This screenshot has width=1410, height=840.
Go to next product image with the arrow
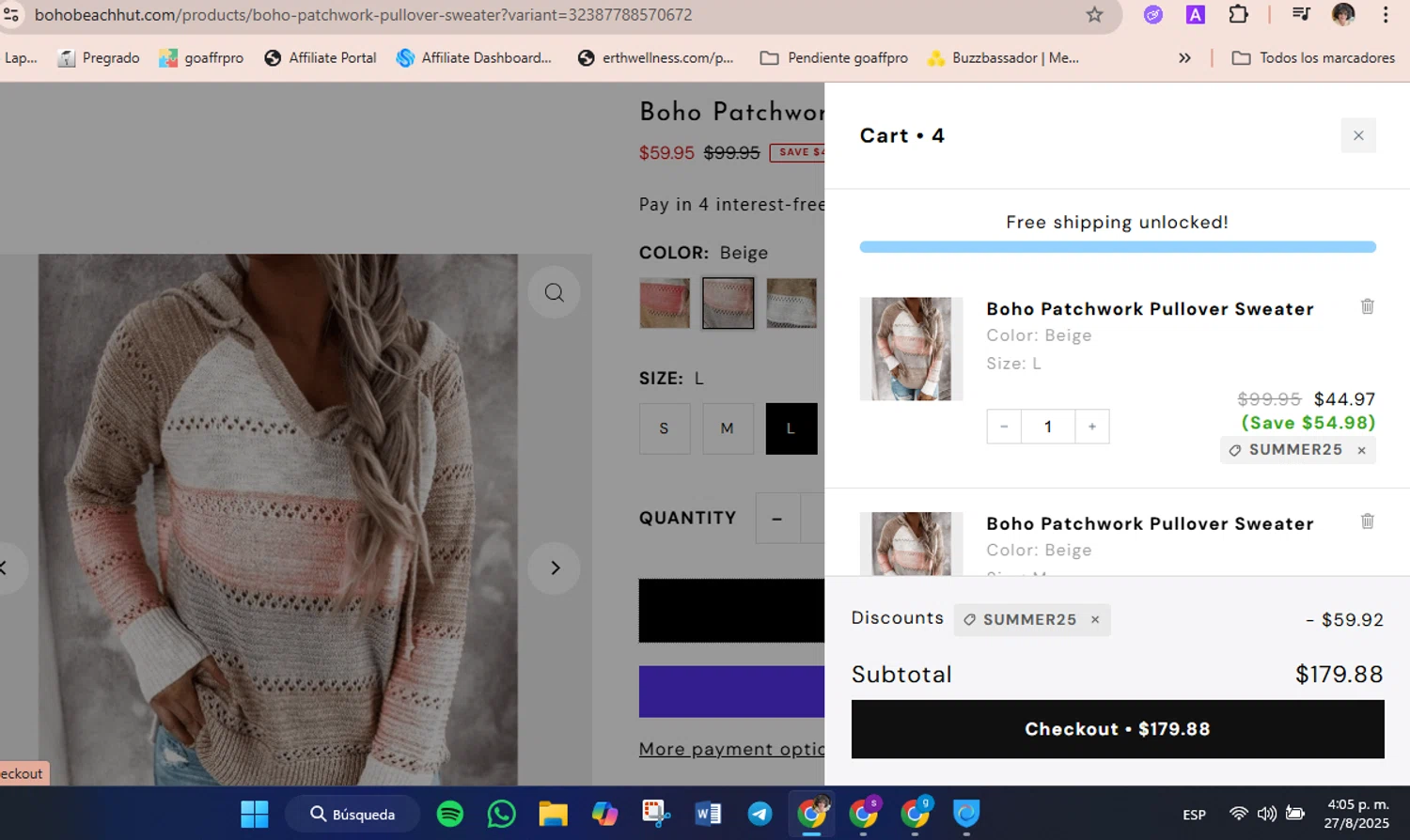point(555,568)
